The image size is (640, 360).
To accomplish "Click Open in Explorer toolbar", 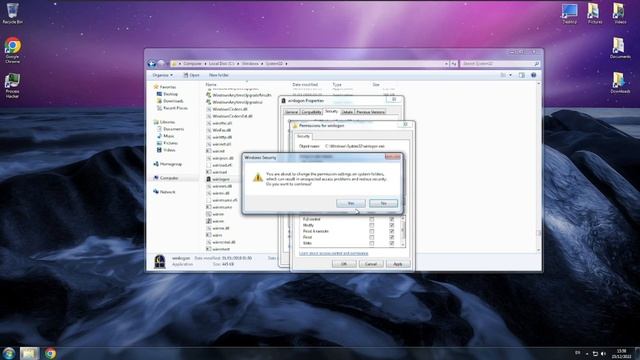I will tap(191, 75).
